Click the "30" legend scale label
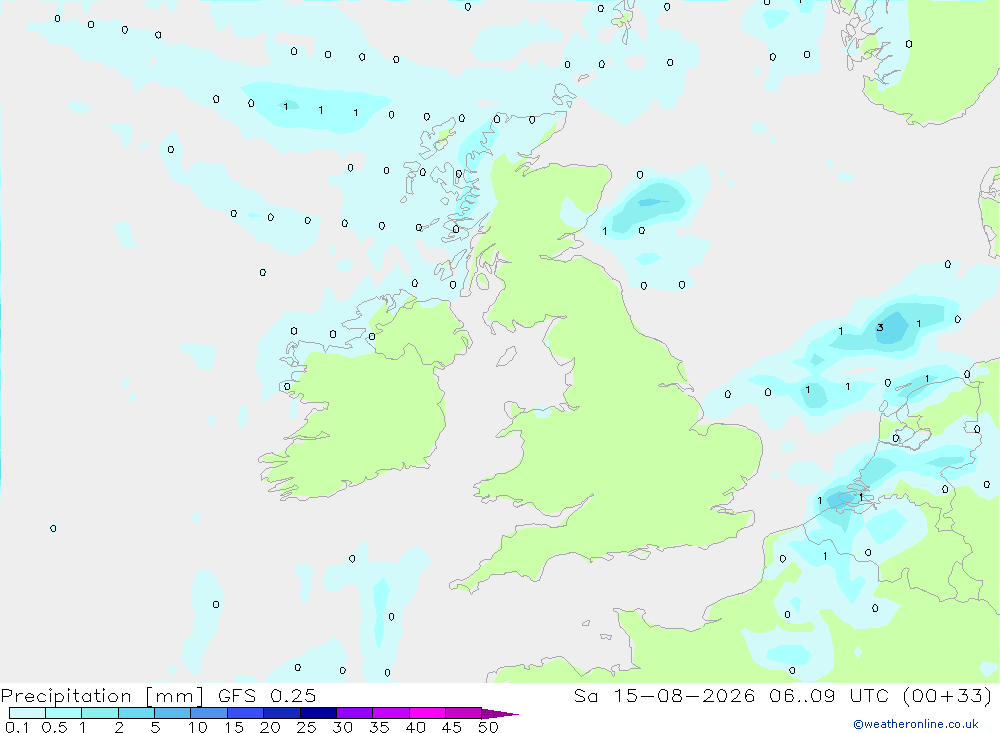1000x733 pixels. (342, 727)
